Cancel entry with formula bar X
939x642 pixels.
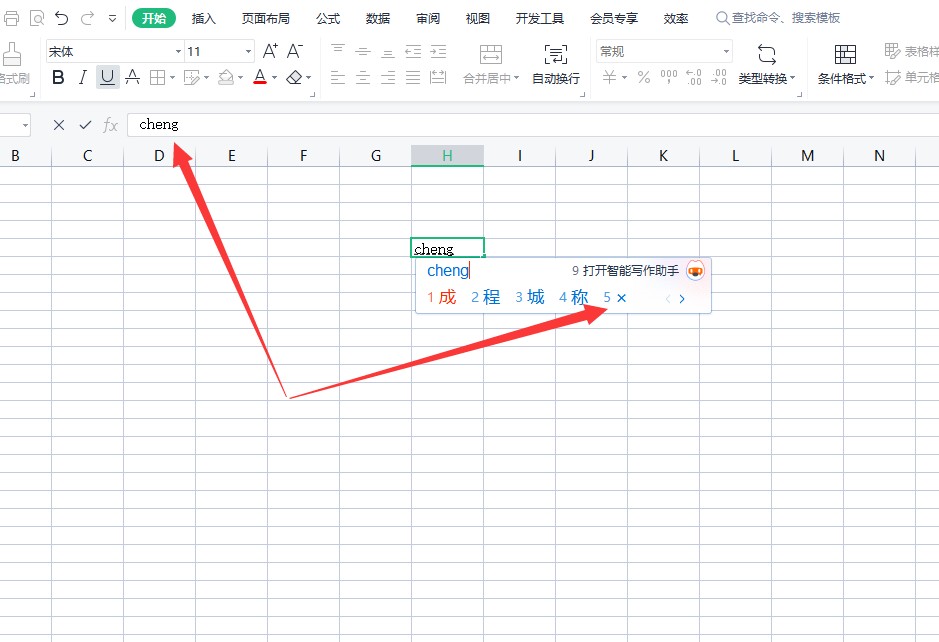click(x=59, y=125)
